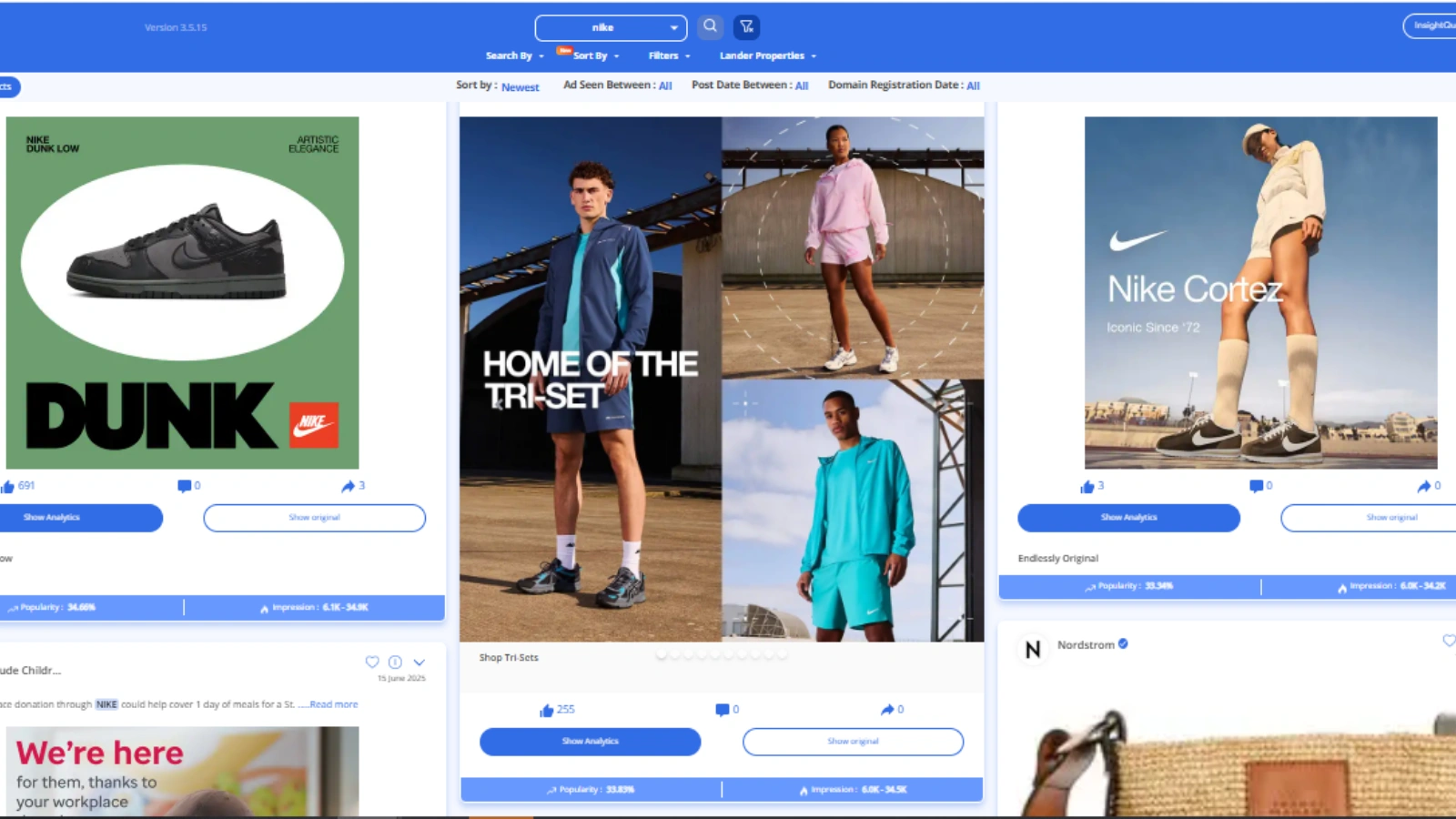1456x819 pixels.
Task: Select Popularity 34.66% on Dunk ad
Action: click(x=52, y=607)
